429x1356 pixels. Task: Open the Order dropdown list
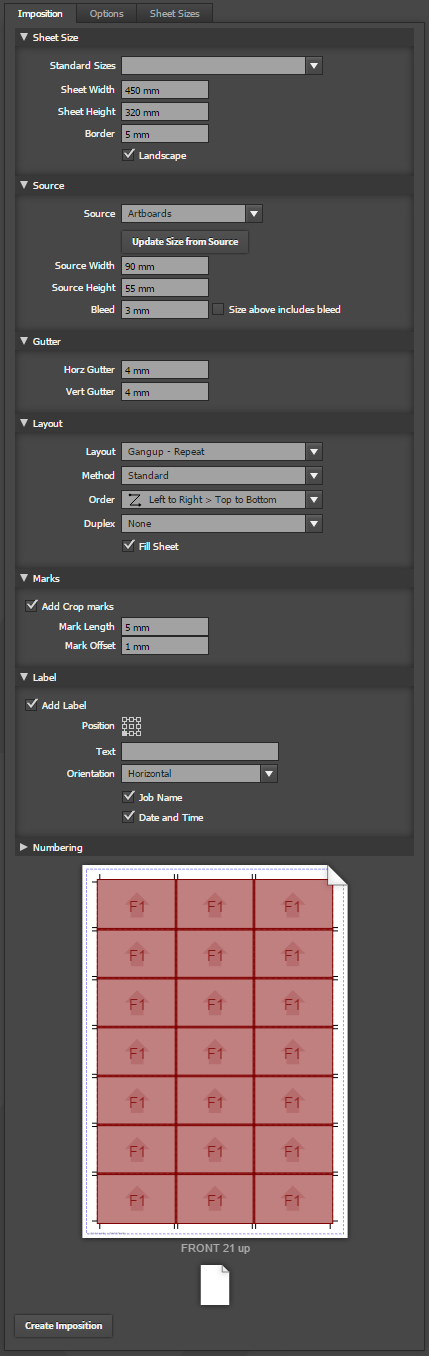coord(222,499)
